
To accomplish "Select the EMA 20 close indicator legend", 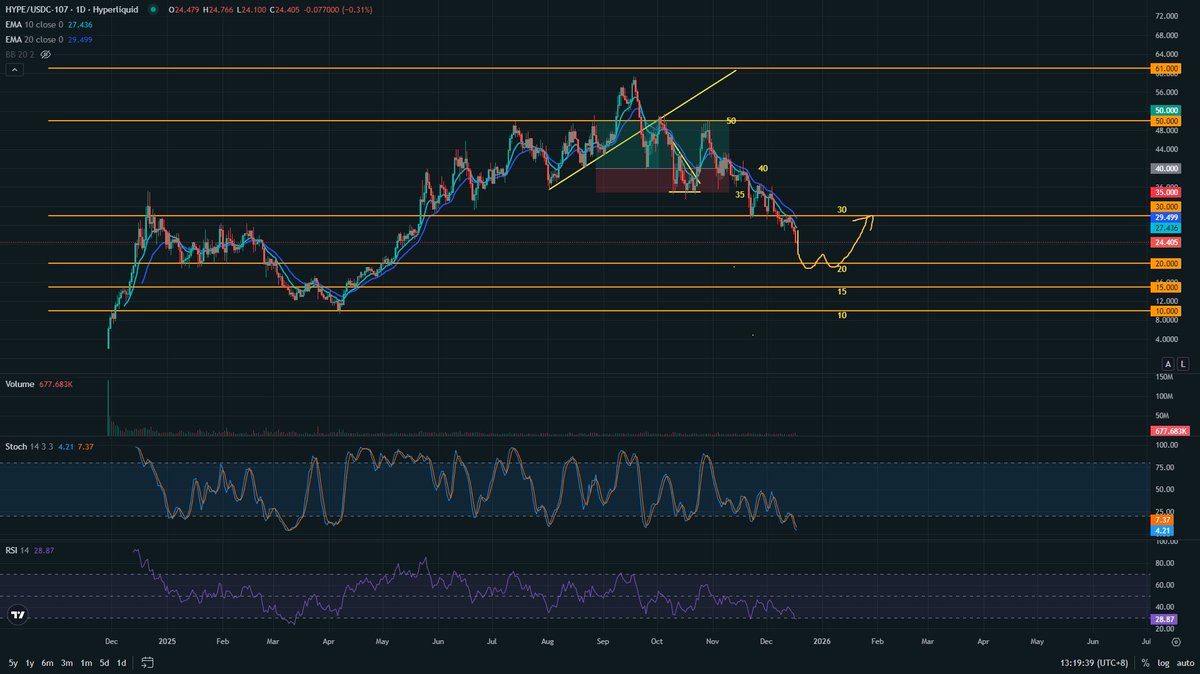I will tap(33, 39).
